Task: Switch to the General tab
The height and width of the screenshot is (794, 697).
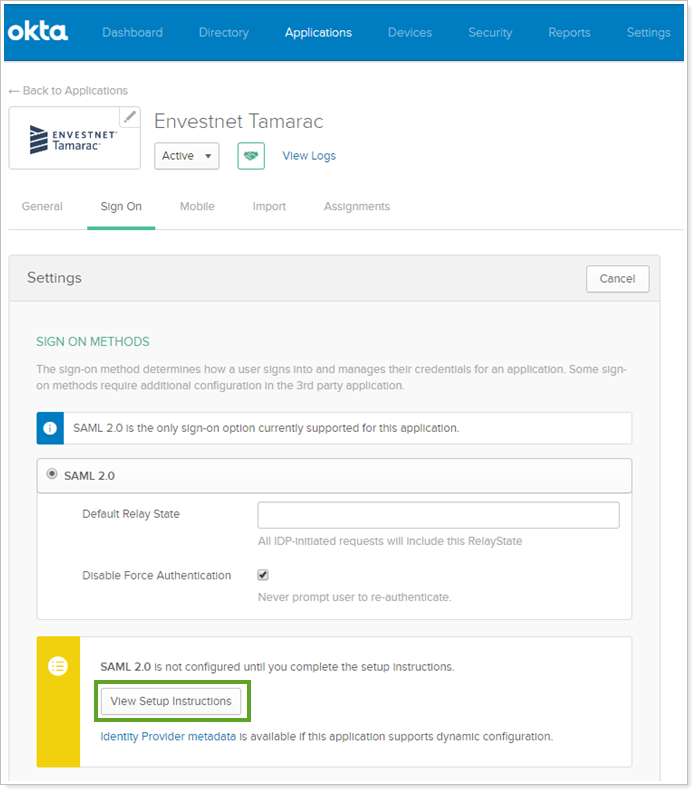Action: [42, 206]
